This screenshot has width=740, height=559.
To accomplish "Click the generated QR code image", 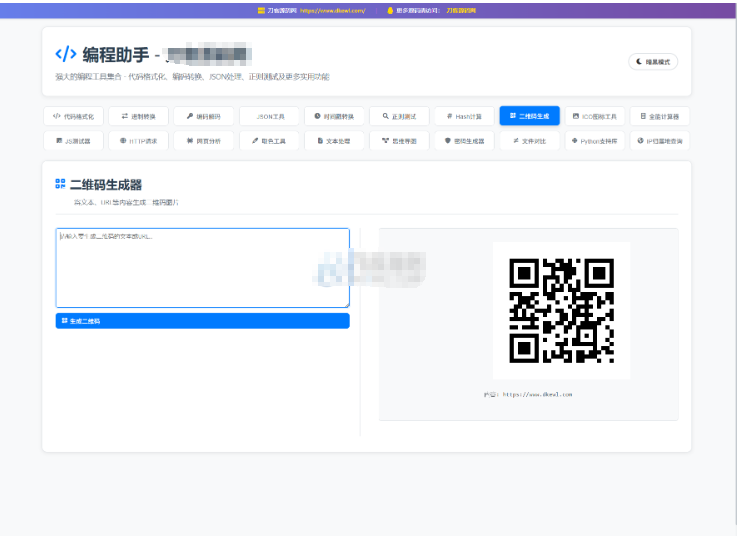I will (x=562, y=311).
